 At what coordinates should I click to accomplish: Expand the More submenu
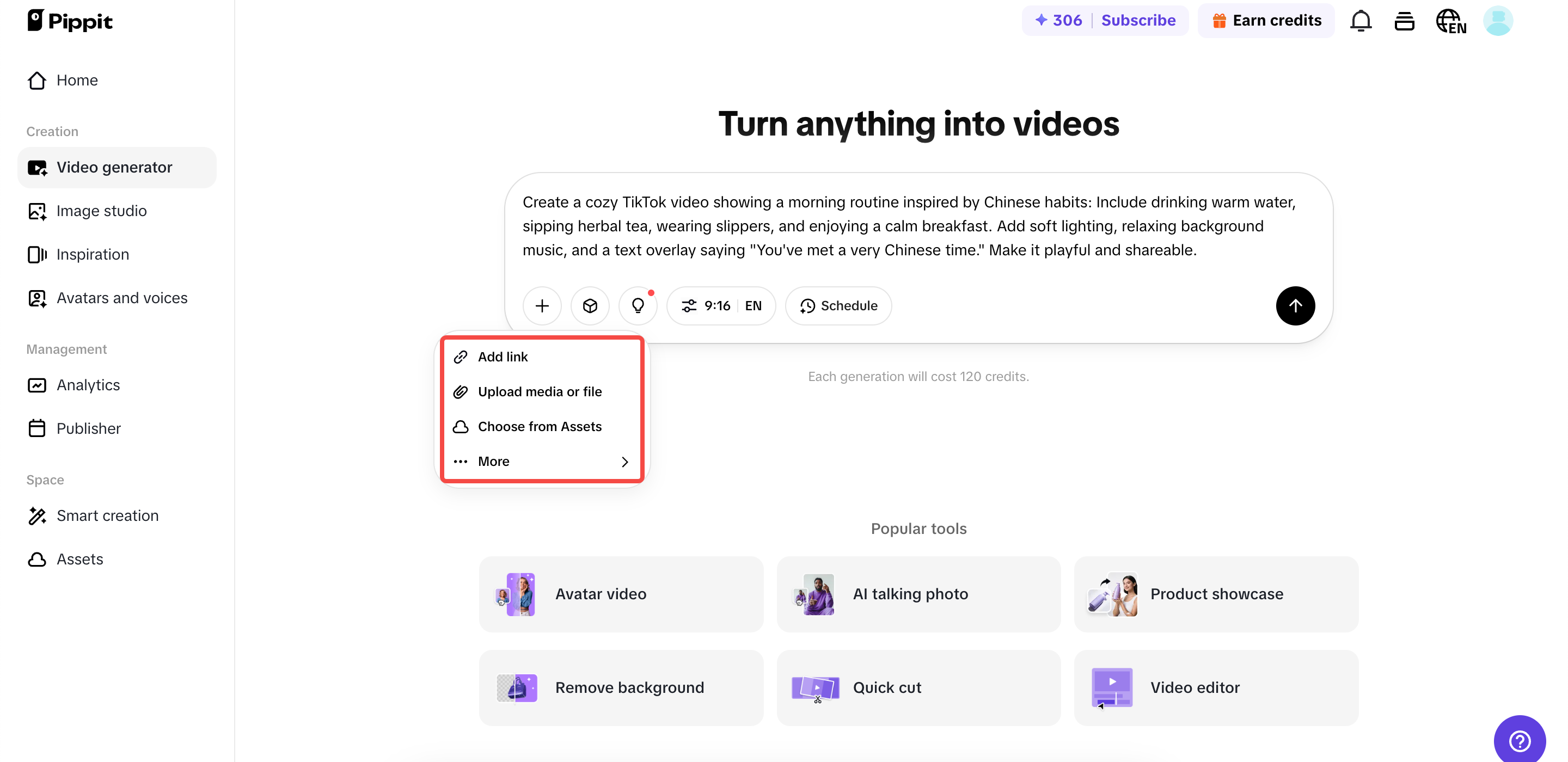[x=541, y=462]
